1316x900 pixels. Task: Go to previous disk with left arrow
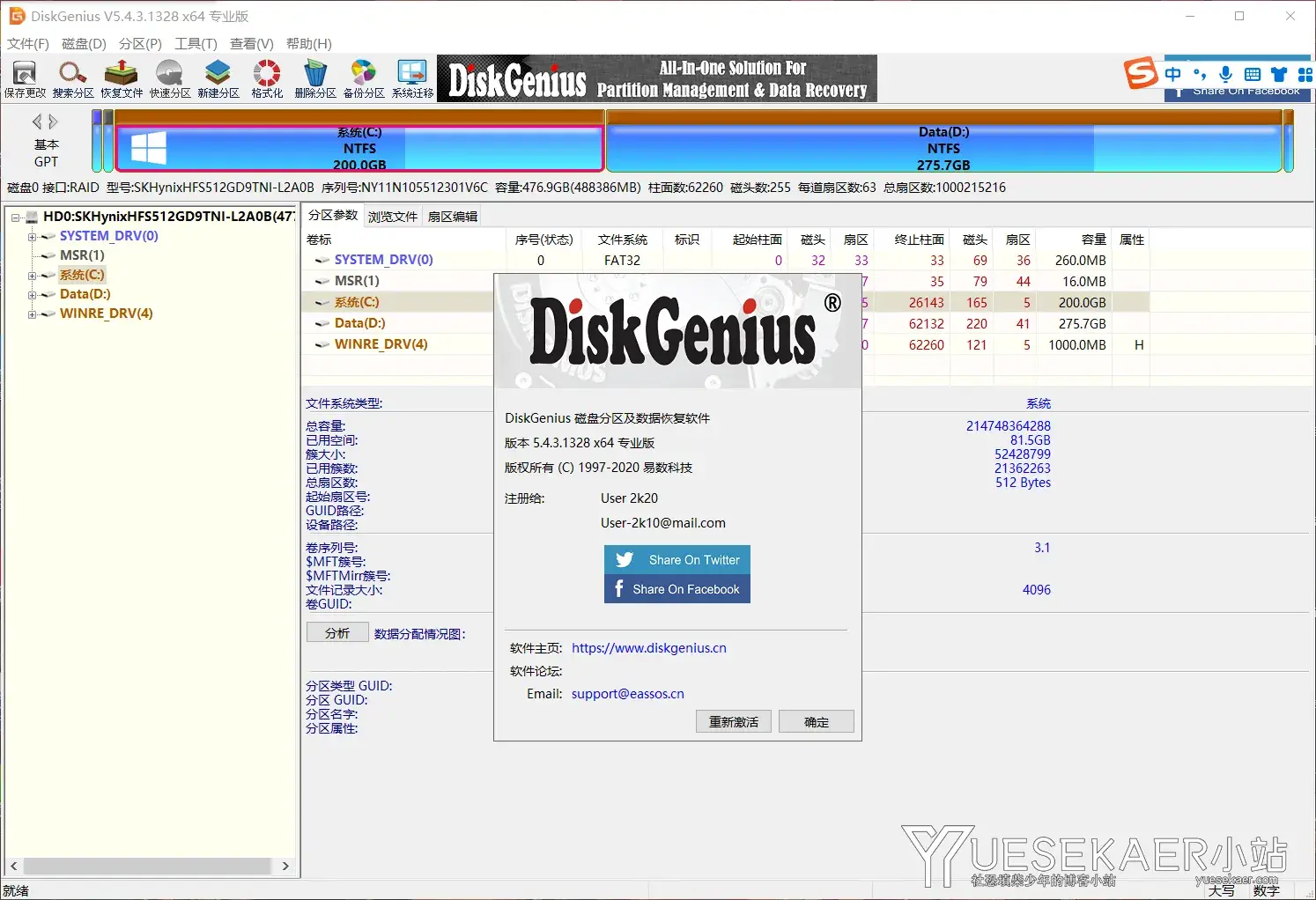click(x=37, y=122)
